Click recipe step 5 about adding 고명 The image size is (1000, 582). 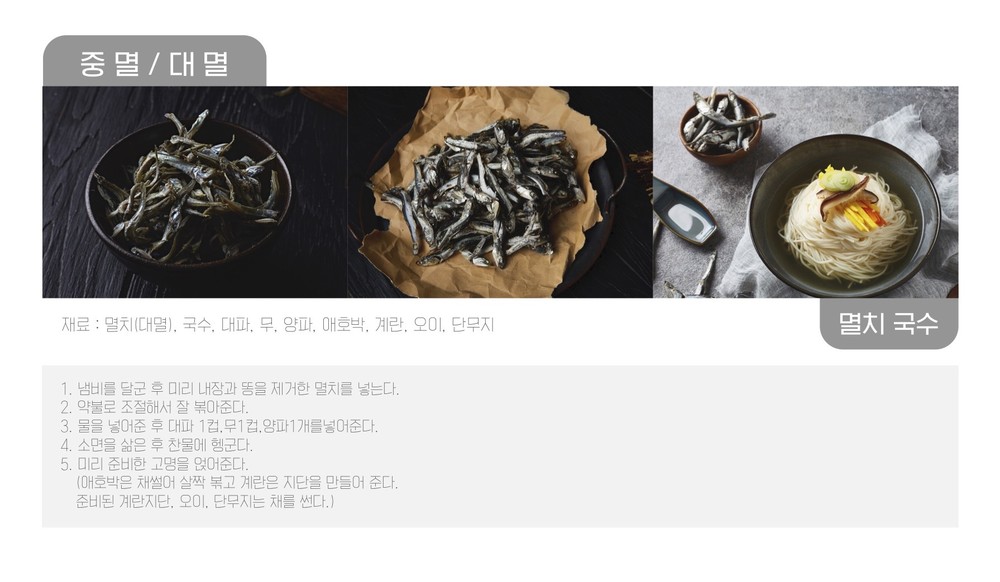[154, 464]
